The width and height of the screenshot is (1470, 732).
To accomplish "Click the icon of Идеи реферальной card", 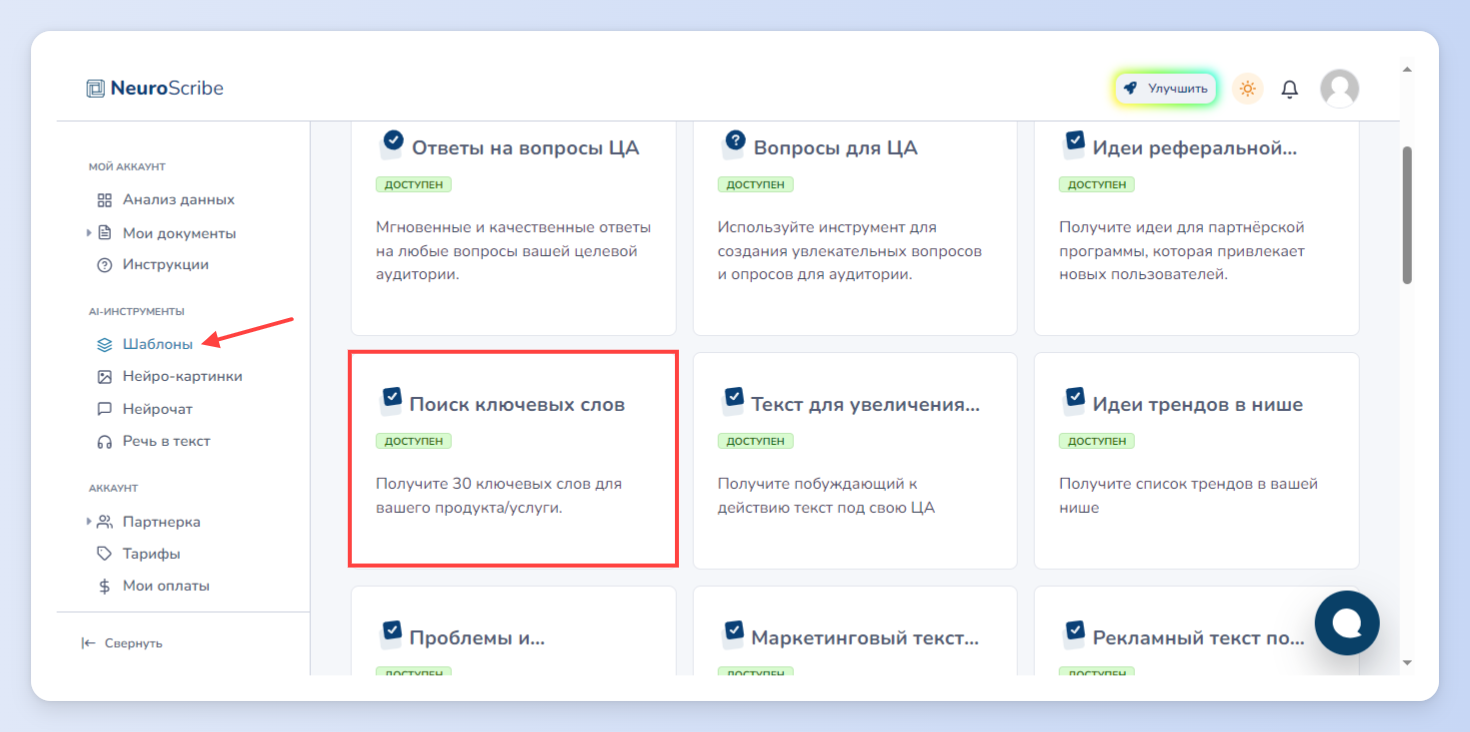I will 1074,144.
